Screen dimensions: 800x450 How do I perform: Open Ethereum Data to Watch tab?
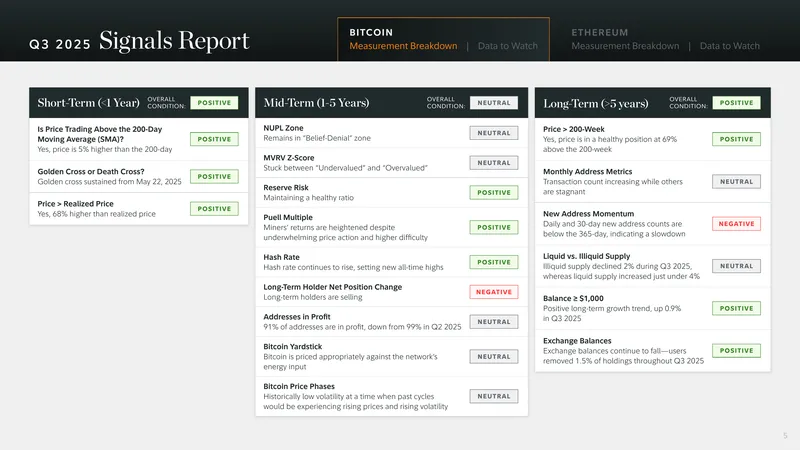(730, 46)
